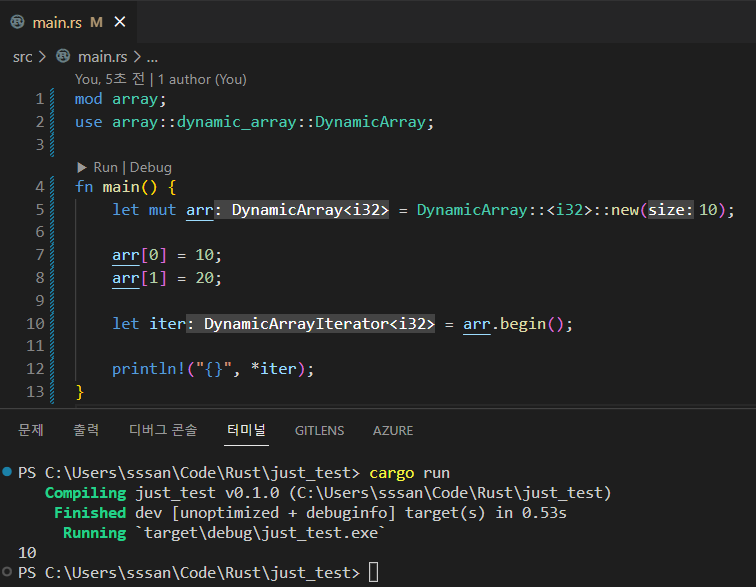Click the blue command marker before cargo run
Viewport: 756px width, 587px height.
coord(8,472)
